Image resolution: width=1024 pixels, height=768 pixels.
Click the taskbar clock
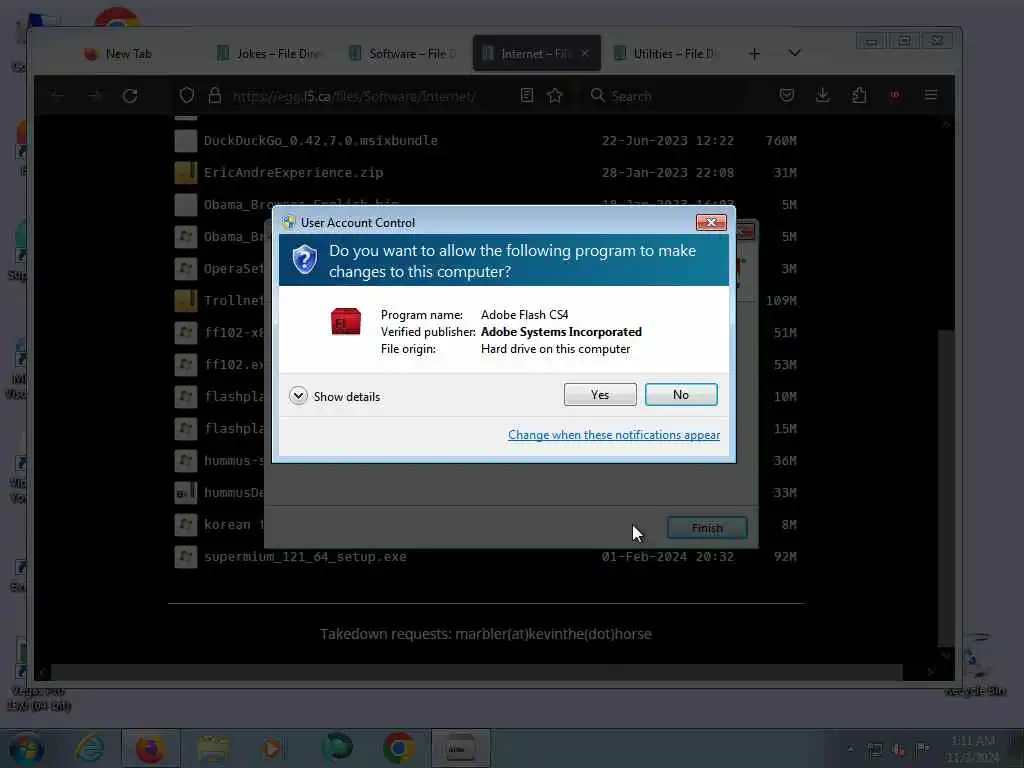pos(973,749)
